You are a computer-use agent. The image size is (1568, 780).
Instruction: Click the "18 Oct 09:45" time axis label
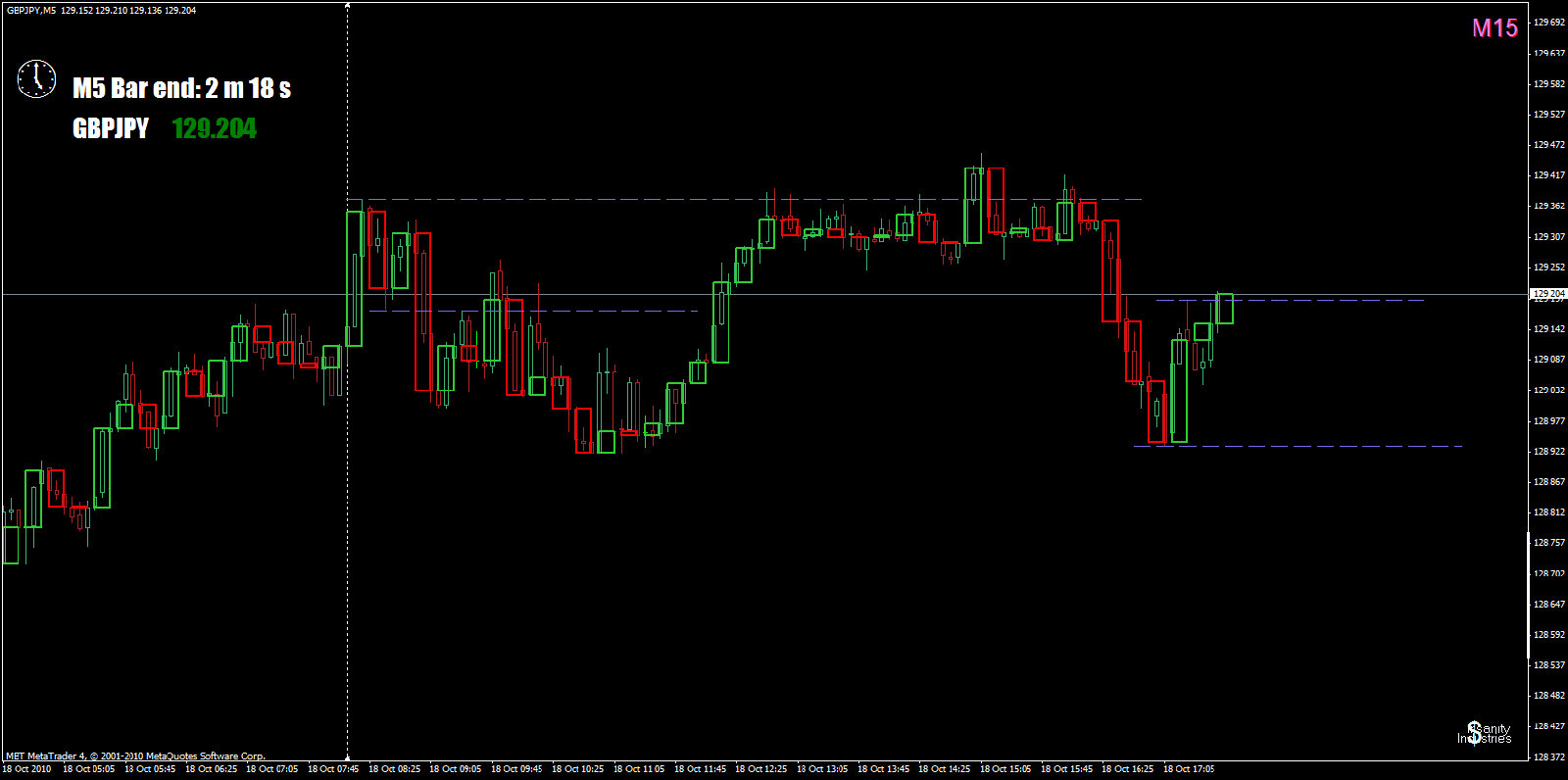[x=516, y=769]
